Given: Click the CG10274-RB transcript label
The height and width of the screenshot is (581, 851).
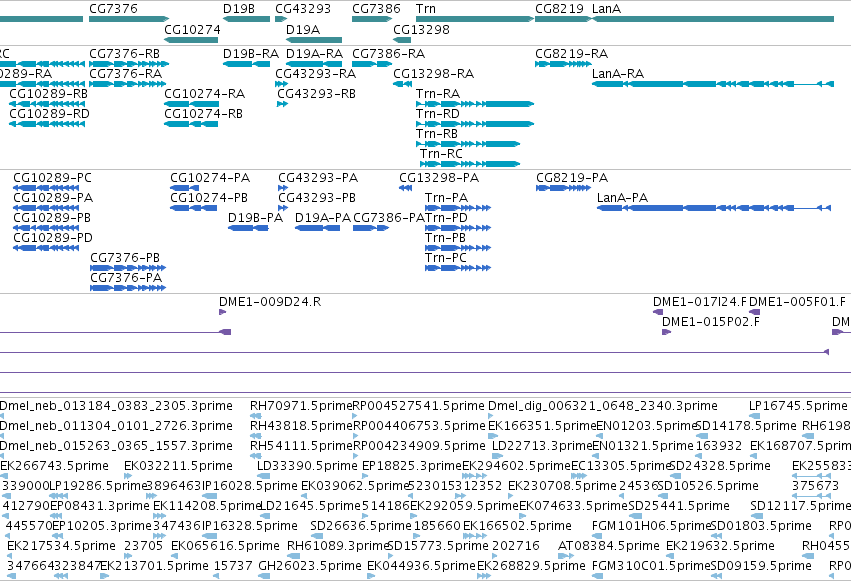Looking at the screenshot, I should 204,114.
